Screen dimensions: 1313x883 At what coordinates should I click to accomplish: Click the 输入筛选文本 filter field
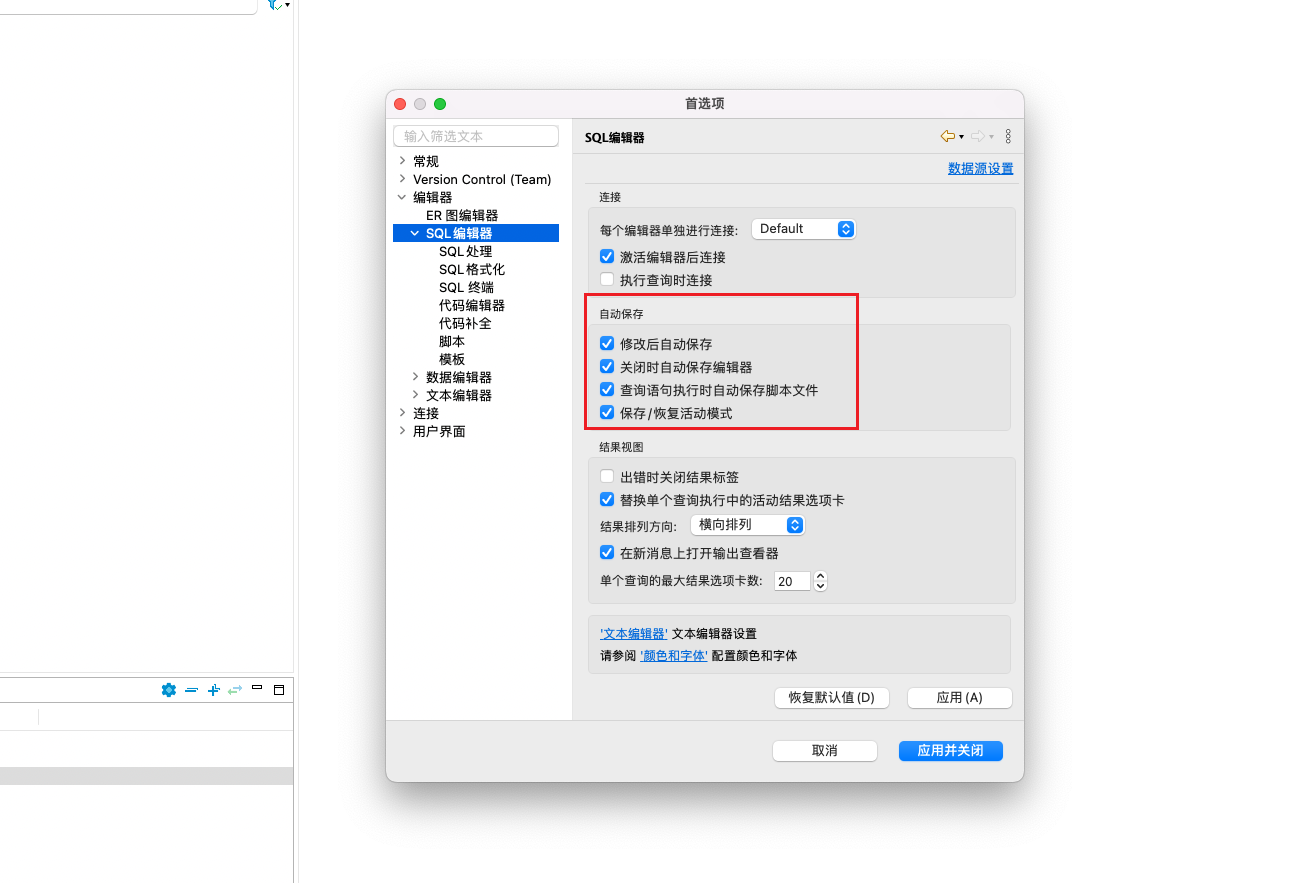(x=476, y=136)
